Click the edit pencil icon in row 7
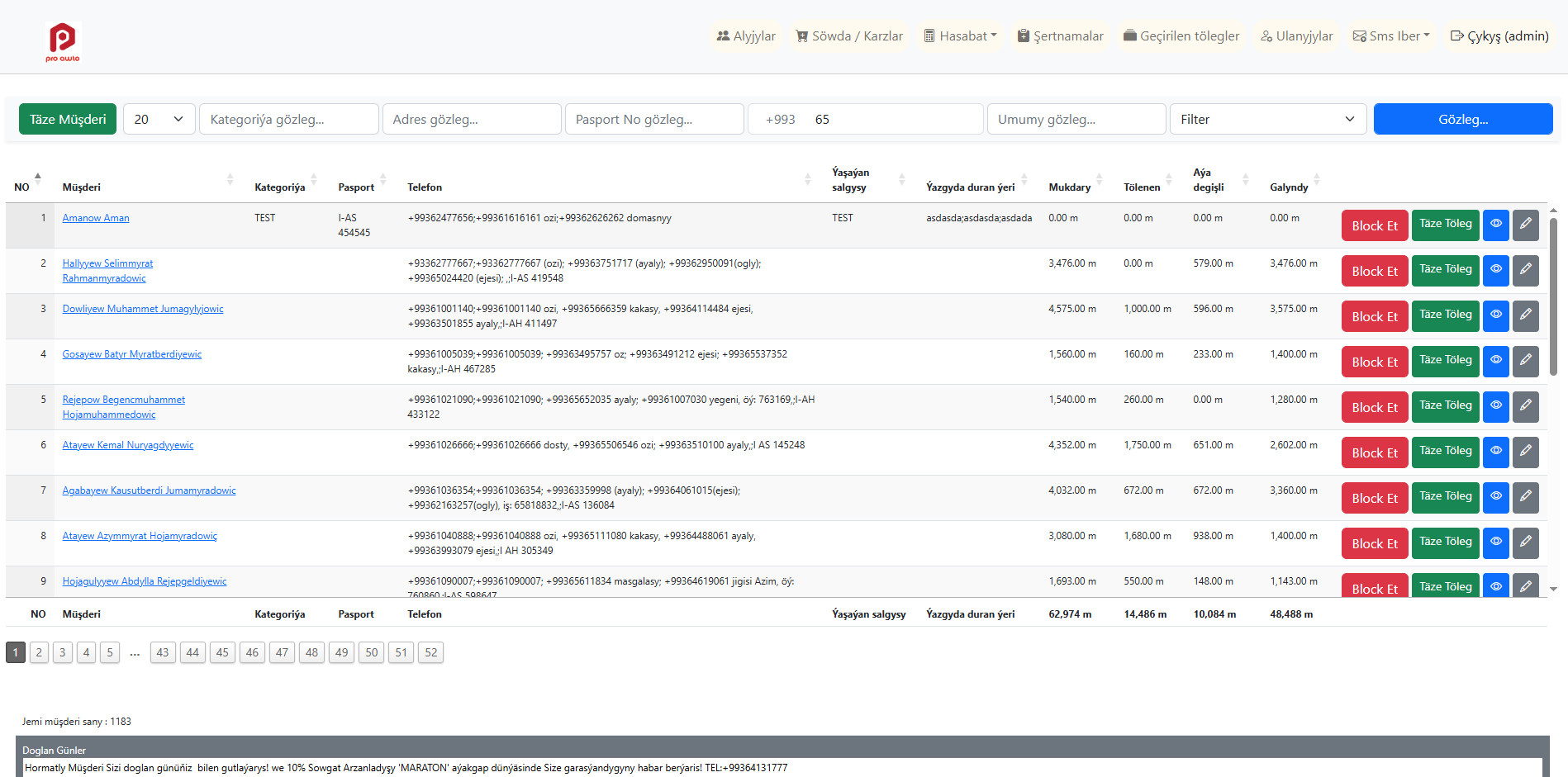Screen dimensions: 1568x777 [1525, 497]
